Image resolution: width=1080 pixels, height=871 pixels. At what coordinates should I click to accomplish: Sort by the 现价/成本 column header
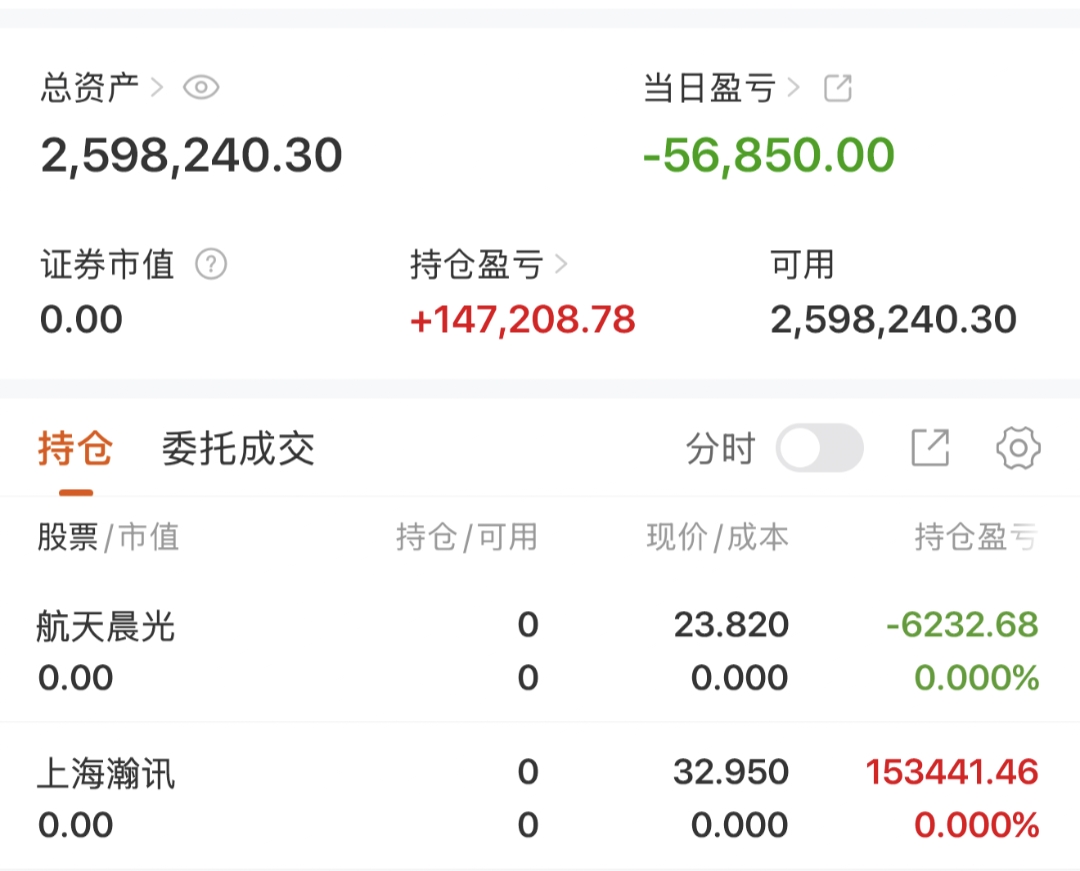coord(717,538)
